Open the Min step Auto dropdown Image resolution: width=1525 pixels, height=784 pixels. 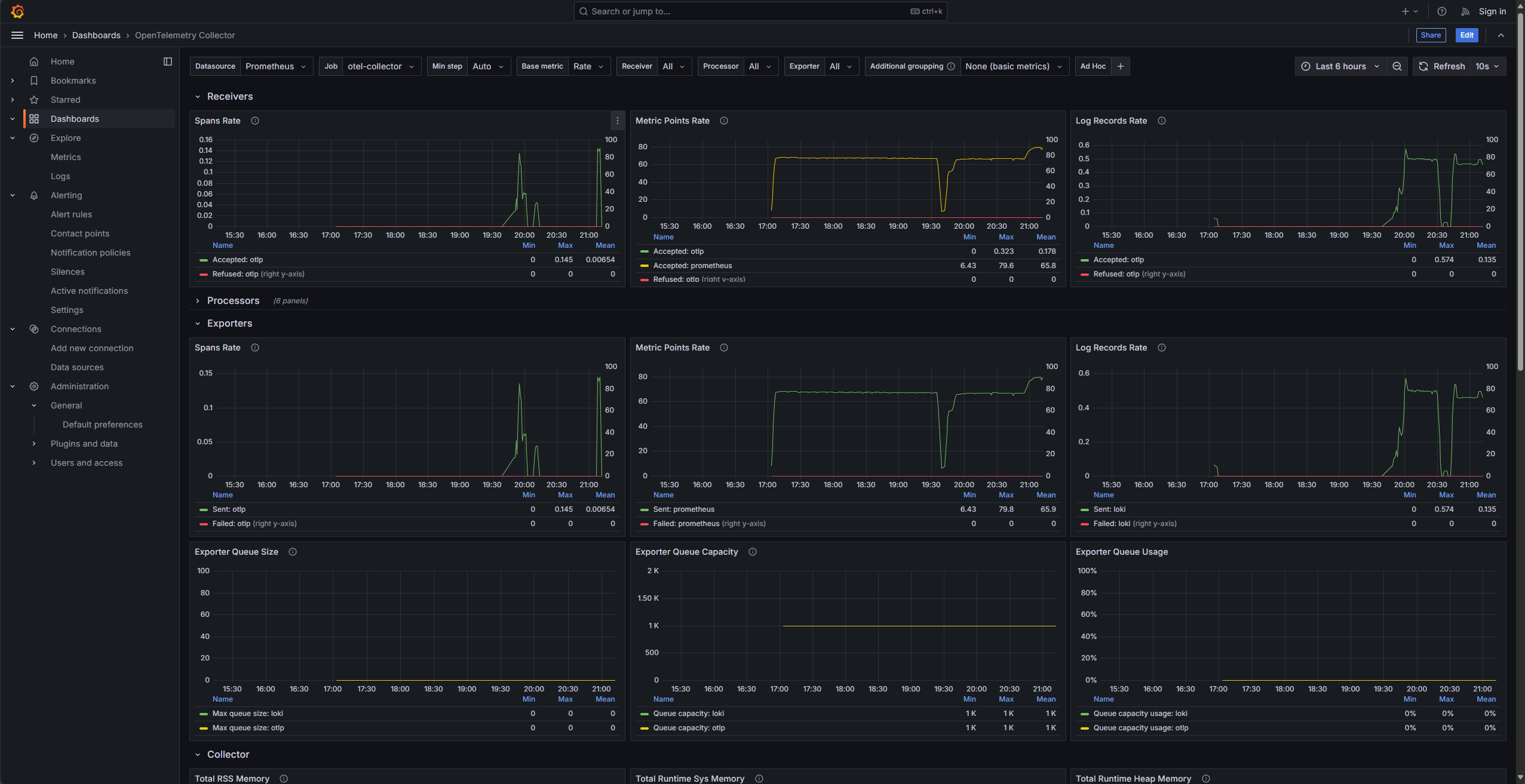(x=489, y=66)
